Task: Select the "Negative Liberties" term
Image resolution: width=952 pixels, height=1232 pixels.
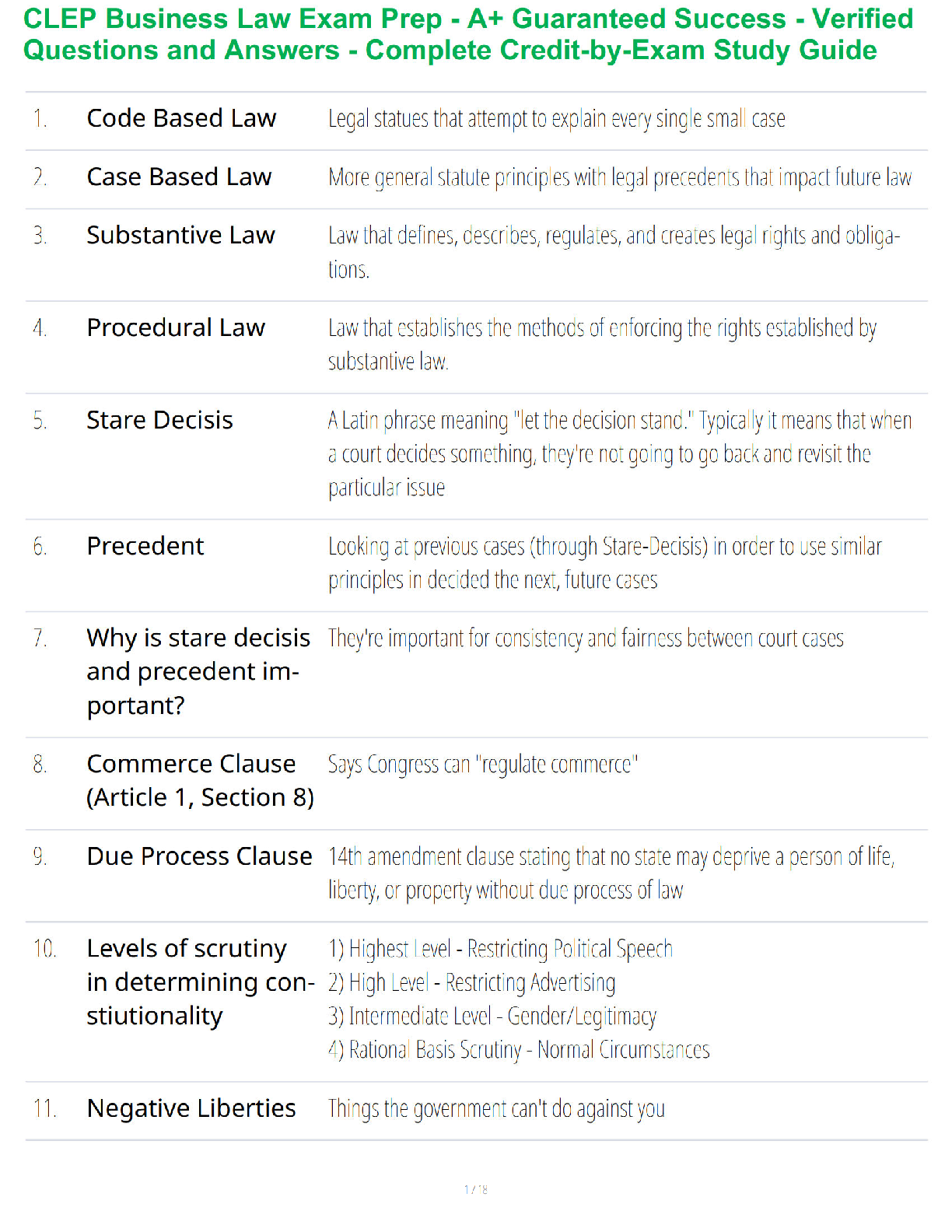Action: click(191, 1108)
